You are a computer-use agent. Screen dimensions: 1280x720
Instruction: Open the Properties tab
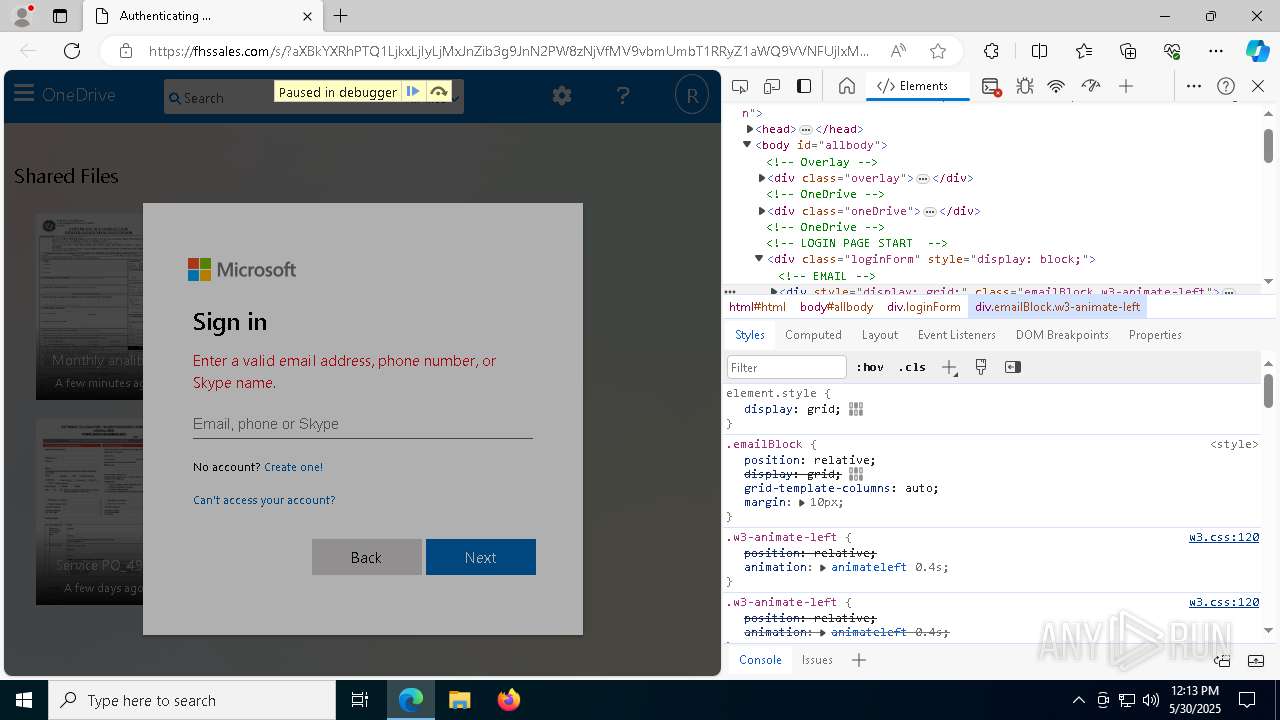click(x=1155, y=335)
